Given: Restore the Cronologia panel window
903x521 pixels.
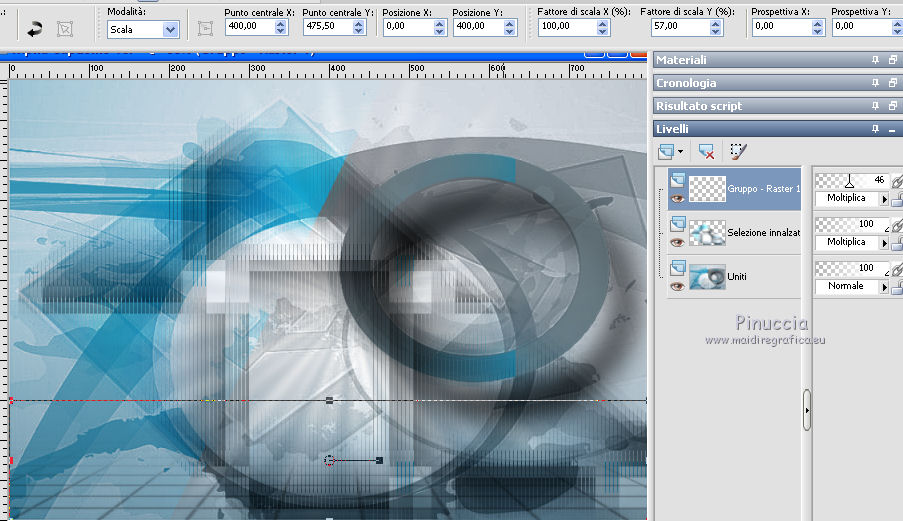Looking at the screenshot, I should 893,83.
